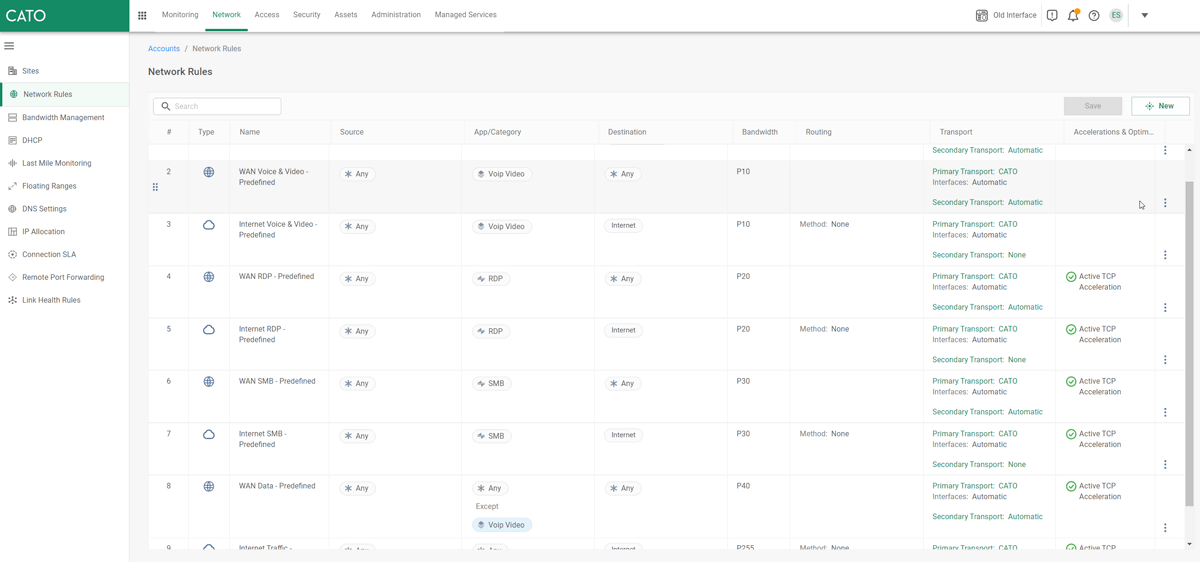Image resolution: width=1200 pixels, height=562 pixels.
Task: Expand the account dropdown arrow in header
Action: 1145,15
